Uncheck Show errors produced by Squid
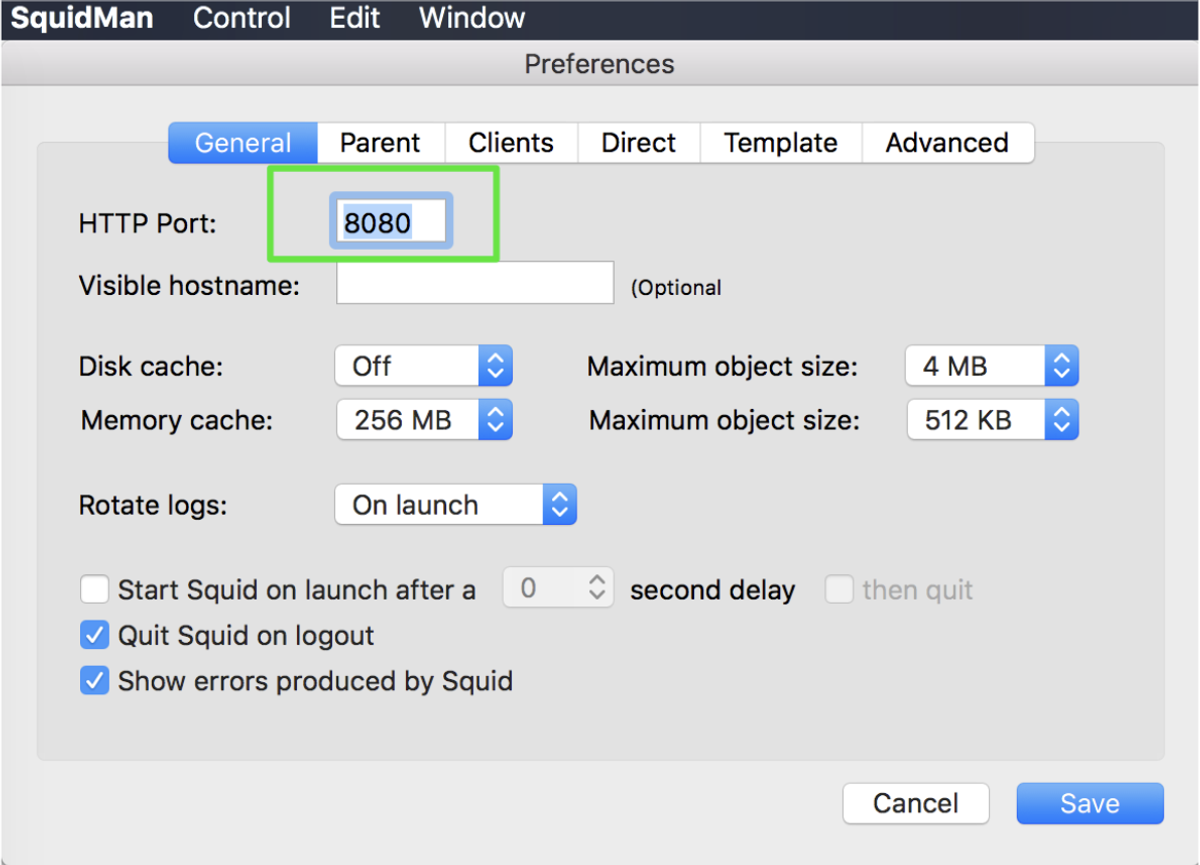The image size is (1200, 865). point(95,681)
